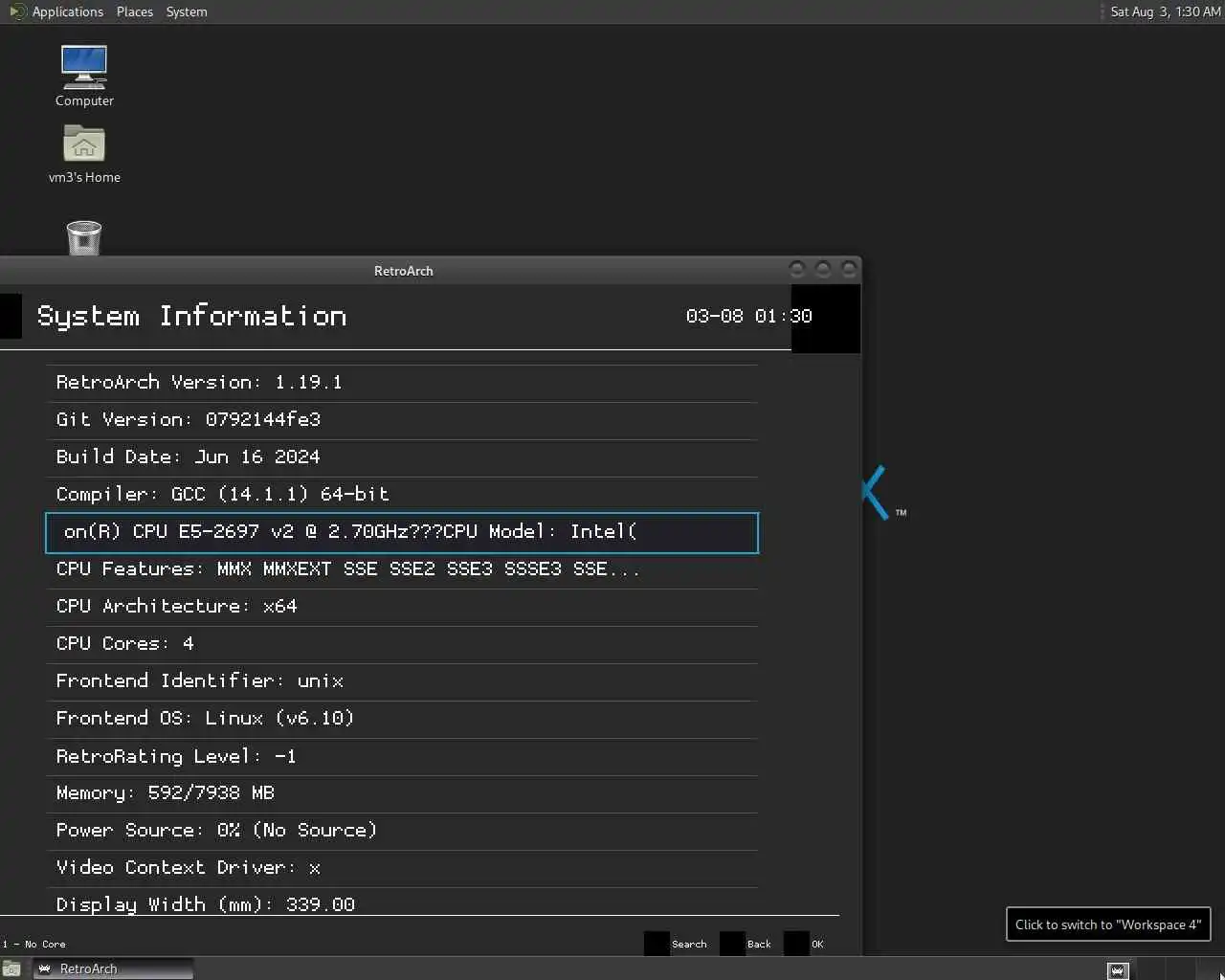1225x980 pixels.
Task: Click the show desktop icon in bottom panel
Action: pos(11,969)
